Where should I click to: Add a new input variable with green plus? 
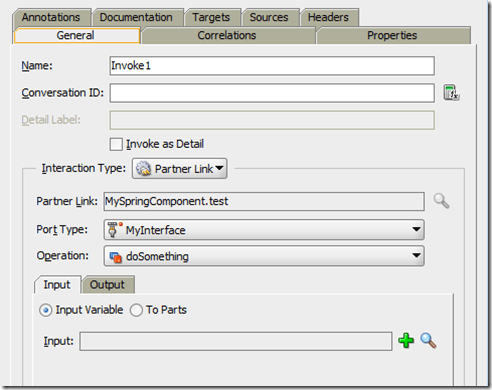(x=406, y=340)
